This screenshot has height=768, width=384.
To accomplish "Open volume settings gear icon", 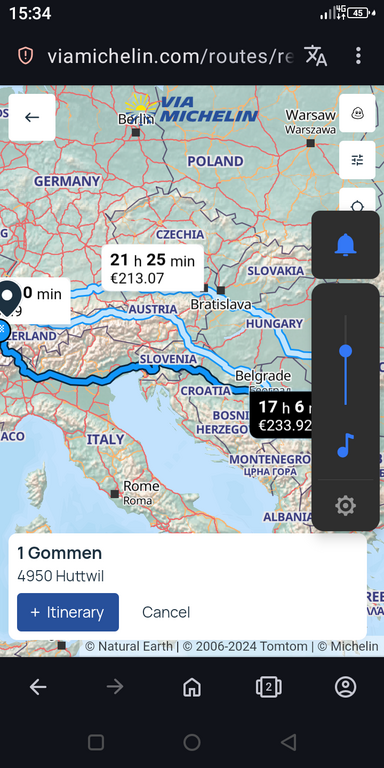I will pyautogui.click(x=345, y=505).
